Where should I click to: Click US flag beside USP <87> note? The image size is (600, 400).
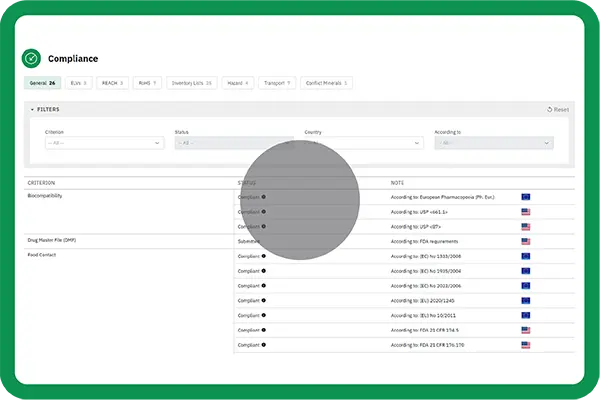(526, 227)
